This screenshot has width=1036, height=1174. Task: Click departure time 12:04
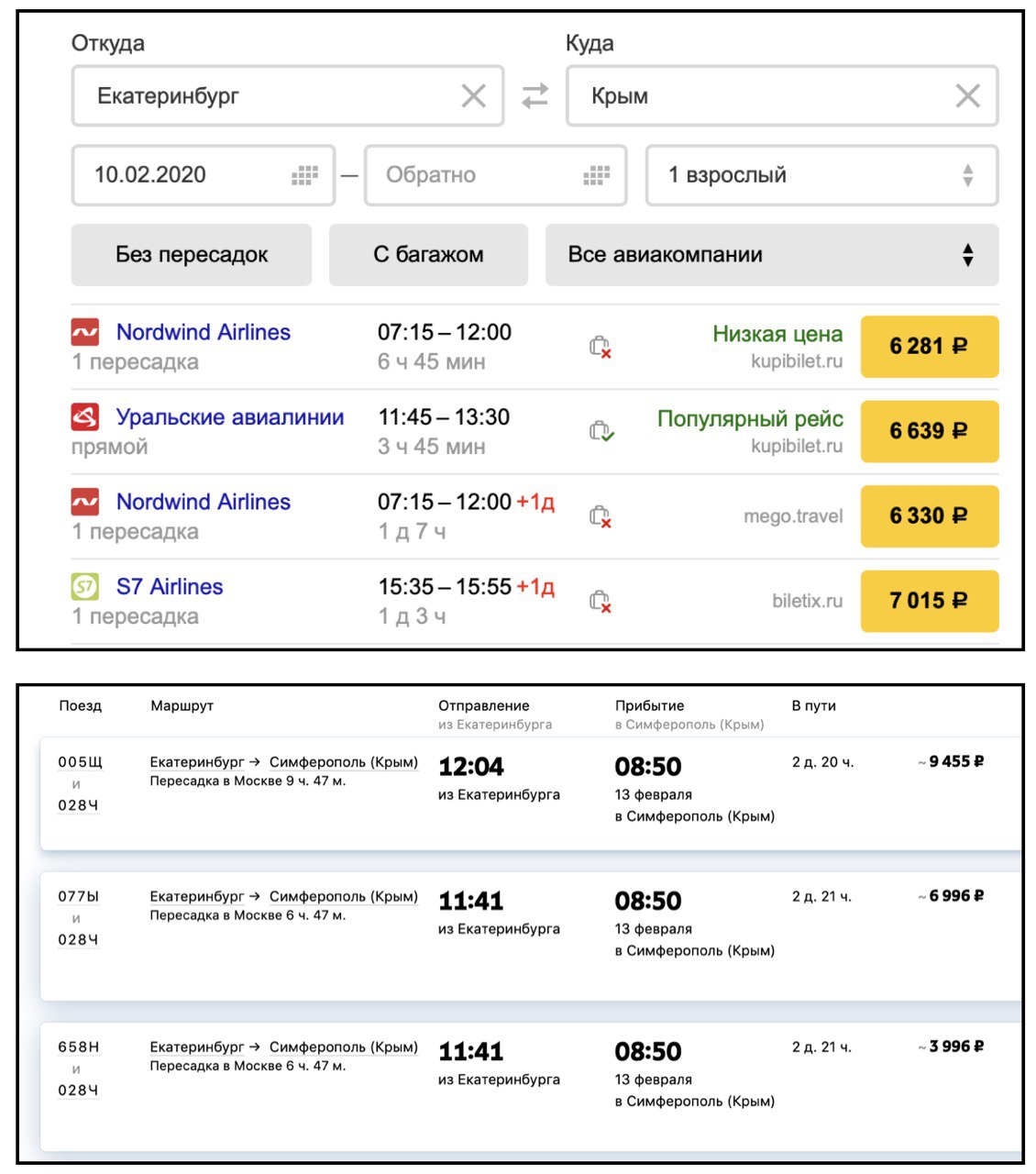pos(471,766)
